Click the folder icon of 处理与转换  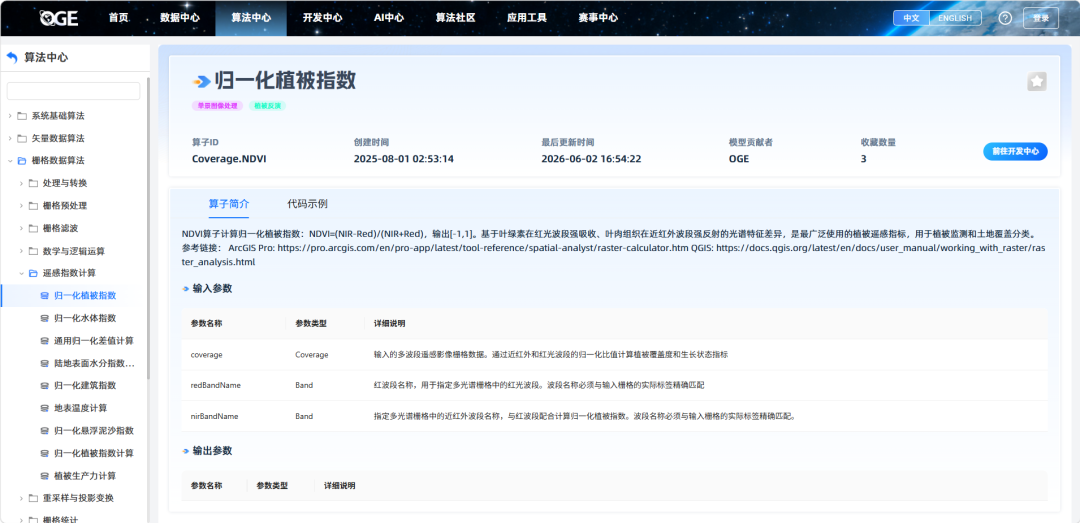33,183
